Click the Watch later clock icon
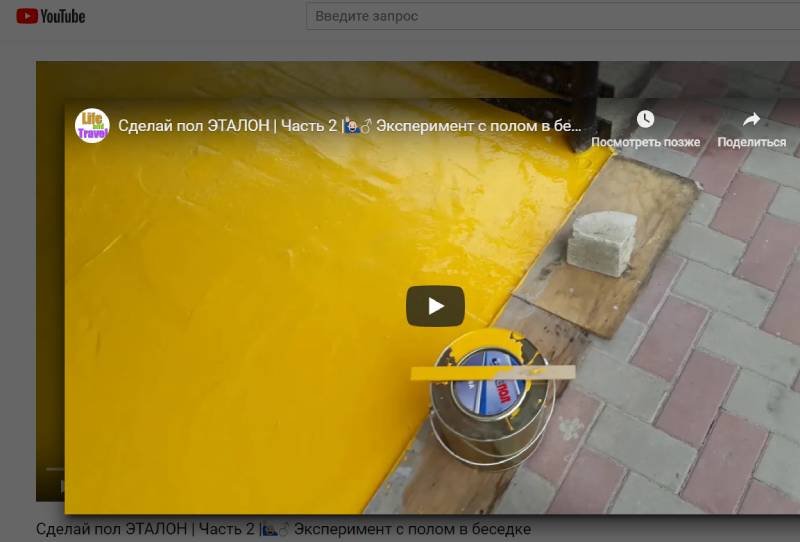This screenshot has width=800, height=542. pyautogui.click(x=645, y=119)
